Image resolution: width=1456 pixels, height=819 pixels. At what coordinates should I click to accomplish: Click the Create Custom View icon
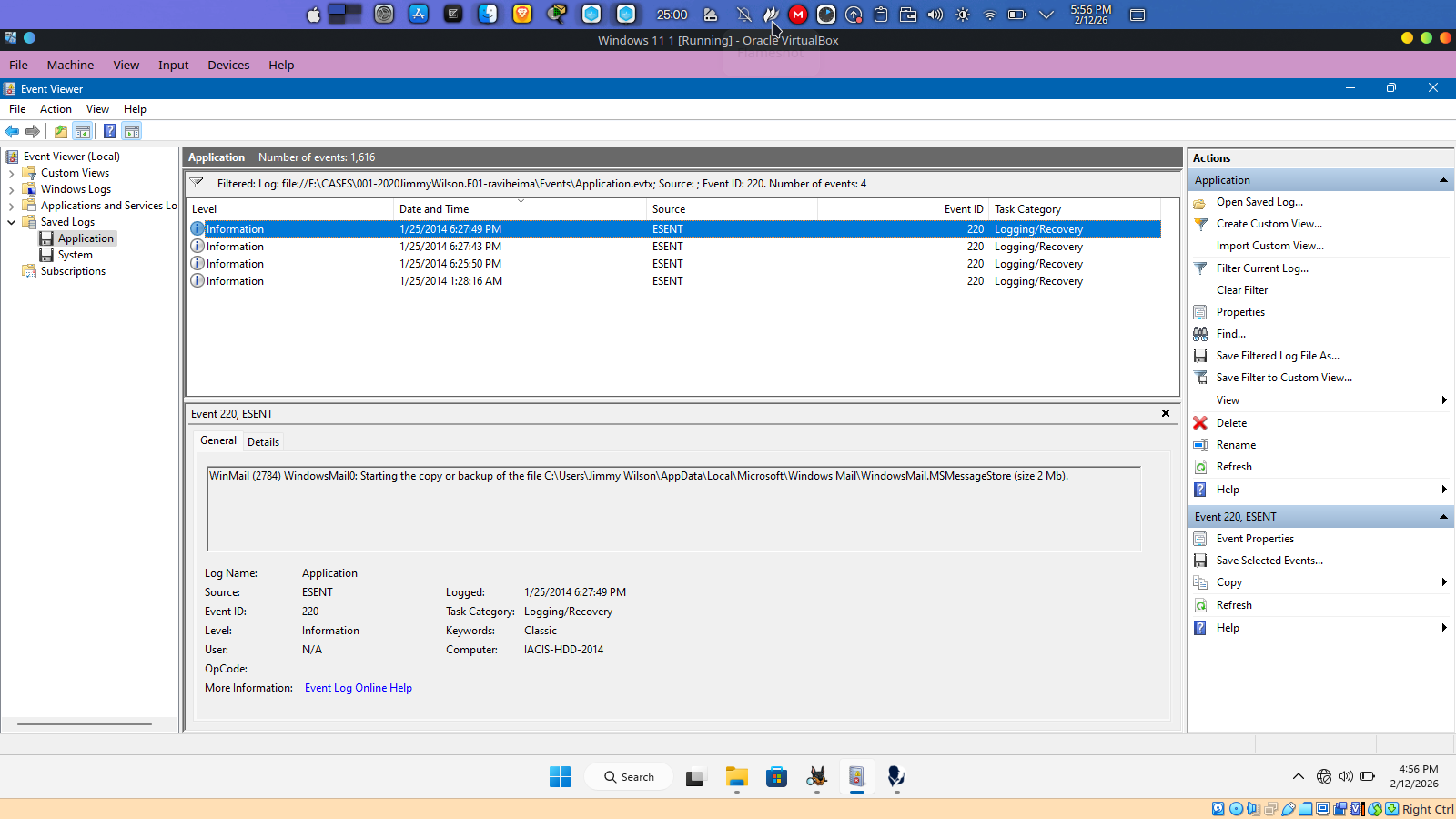tap(1200, 224)
